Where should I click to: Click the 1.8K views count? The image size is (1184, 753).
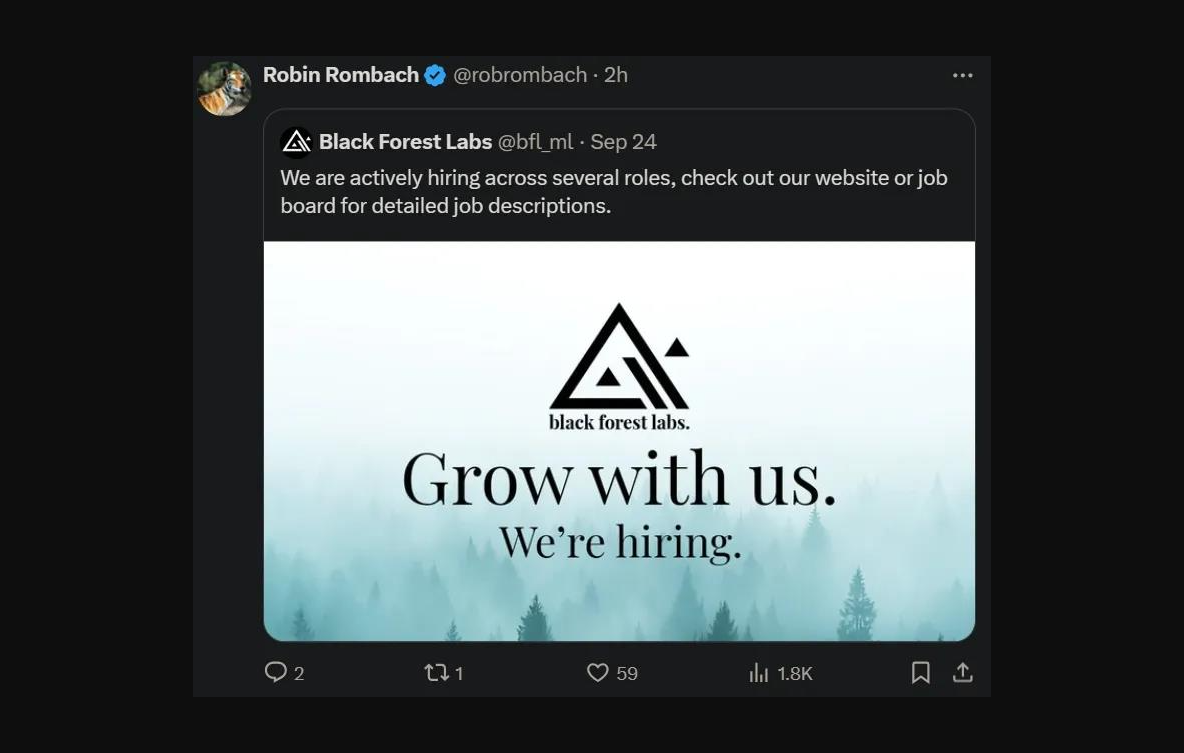795,674
